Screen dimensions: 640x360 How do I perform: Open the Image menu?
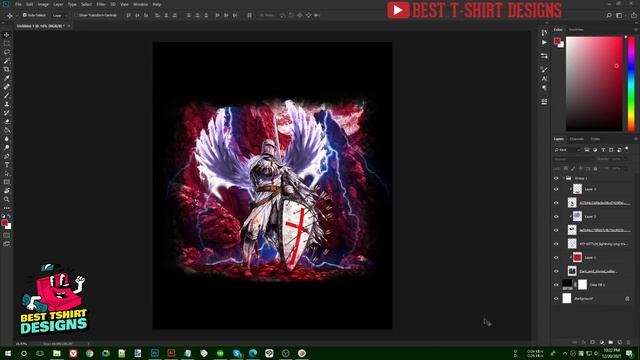coord(43,4)
